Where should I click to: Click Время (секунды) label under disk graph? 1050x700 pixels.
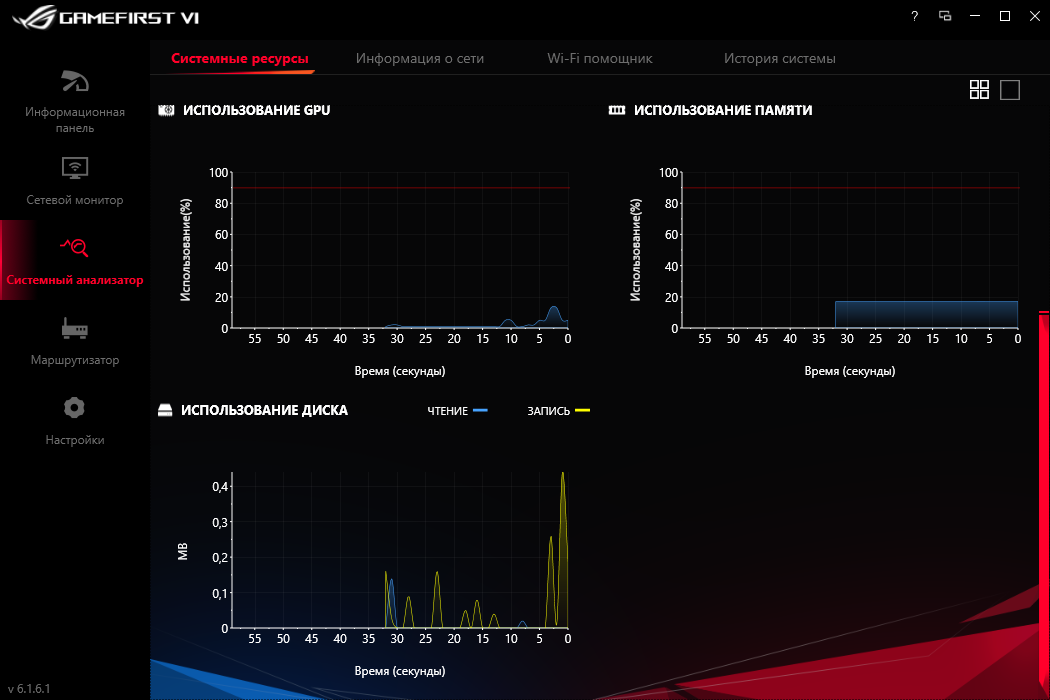(x=400, y=671)
